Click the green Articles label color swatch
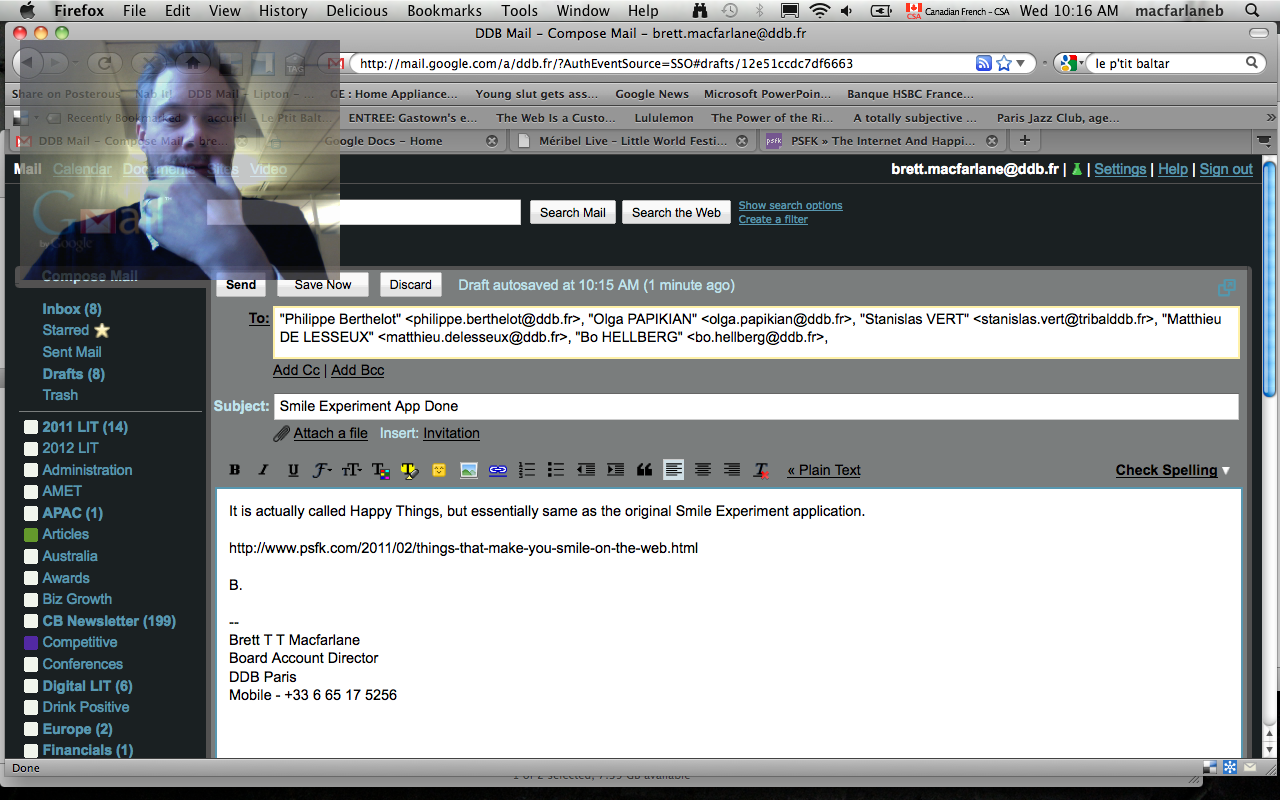This screenshot has width=1280, height=800. click(x=31, y=535)
